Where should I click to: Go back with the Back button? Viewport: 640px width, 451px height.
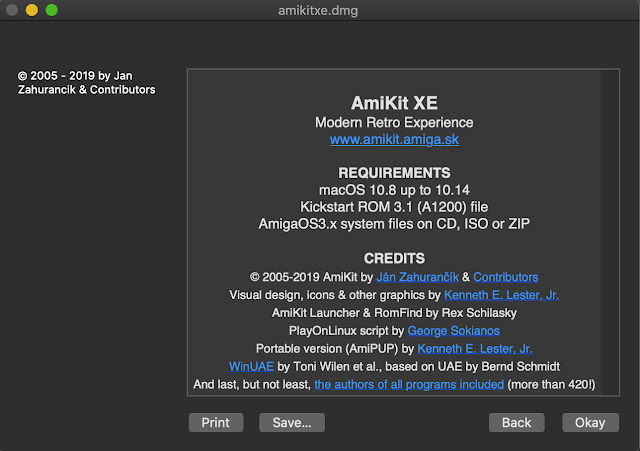pos(516,422)
